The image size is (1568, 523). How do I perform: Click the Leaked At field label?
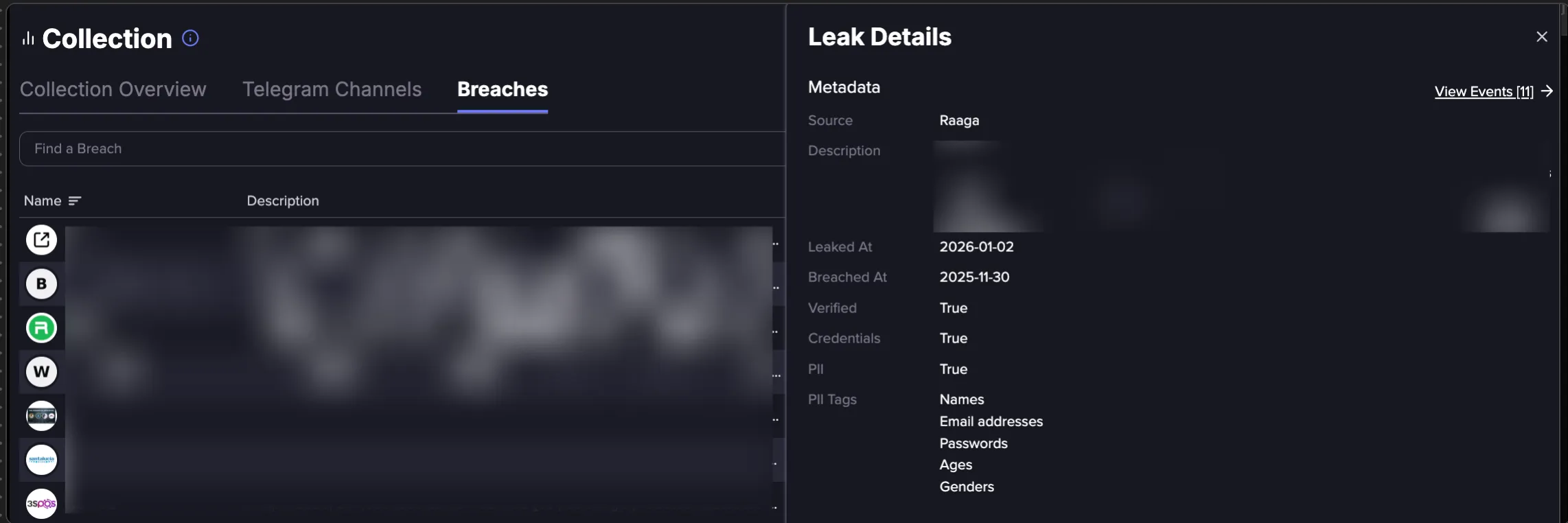pyautogui.click(x=840, y=246)
